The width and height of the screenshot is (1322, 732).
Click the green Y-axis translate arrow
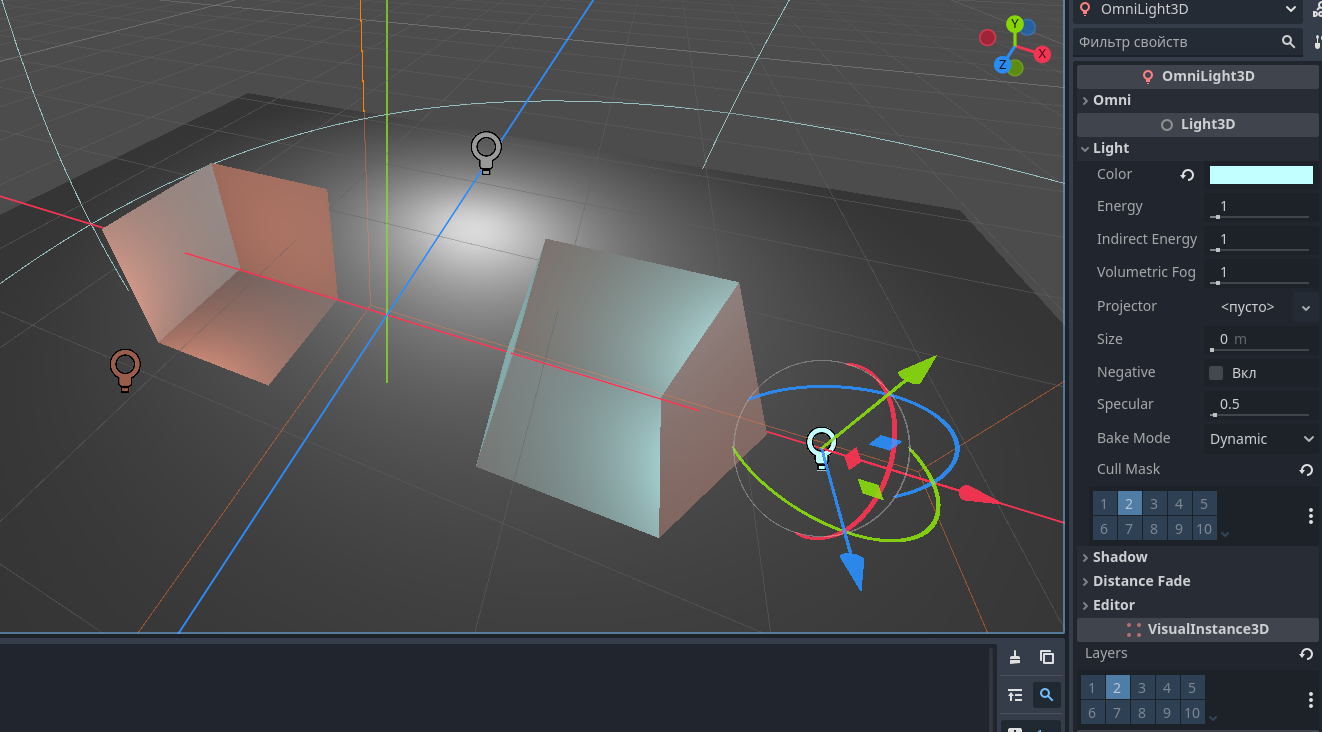[917, 370]
